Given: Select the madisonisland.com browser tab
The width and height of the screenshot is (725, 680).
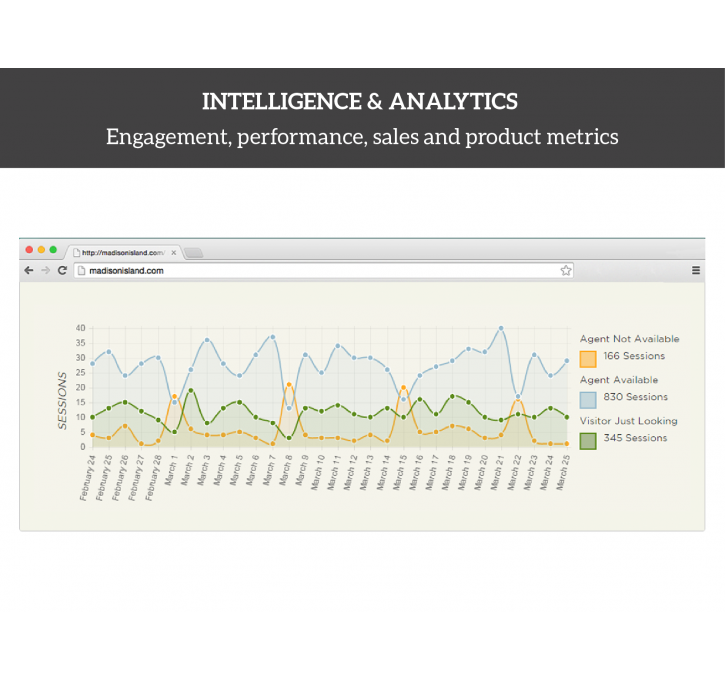Looking at the screenshot, I should pyautogui.click(x=123, y=252).
